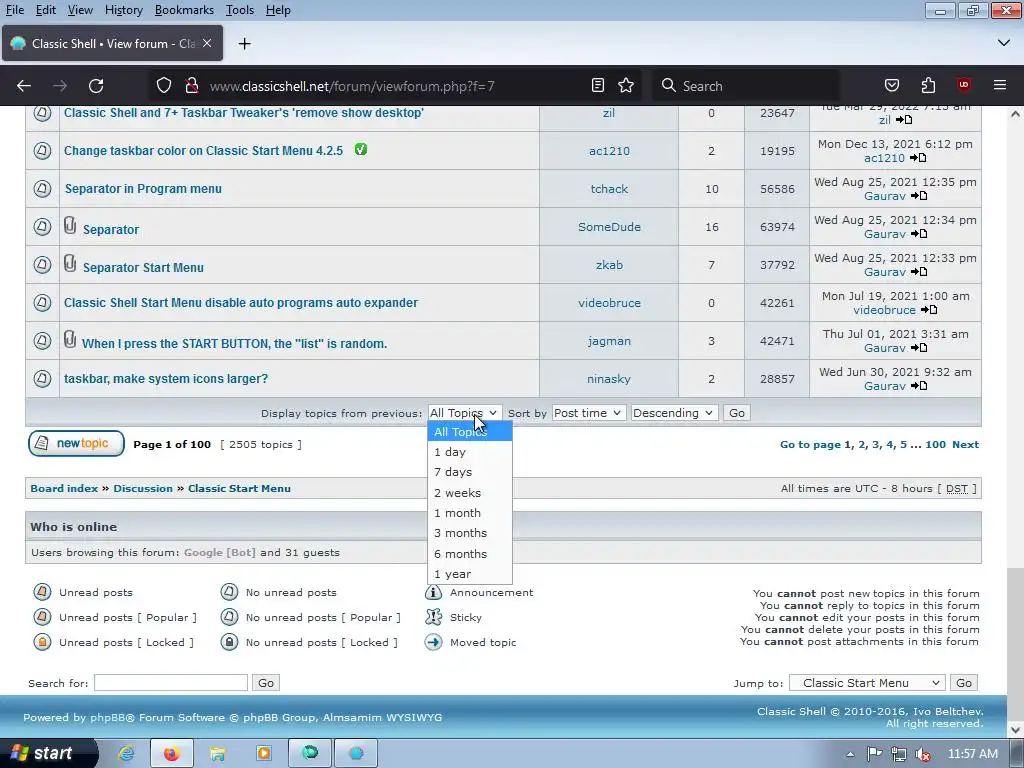Go to the Next page link
1024x768 pixels.
[965, 445]
